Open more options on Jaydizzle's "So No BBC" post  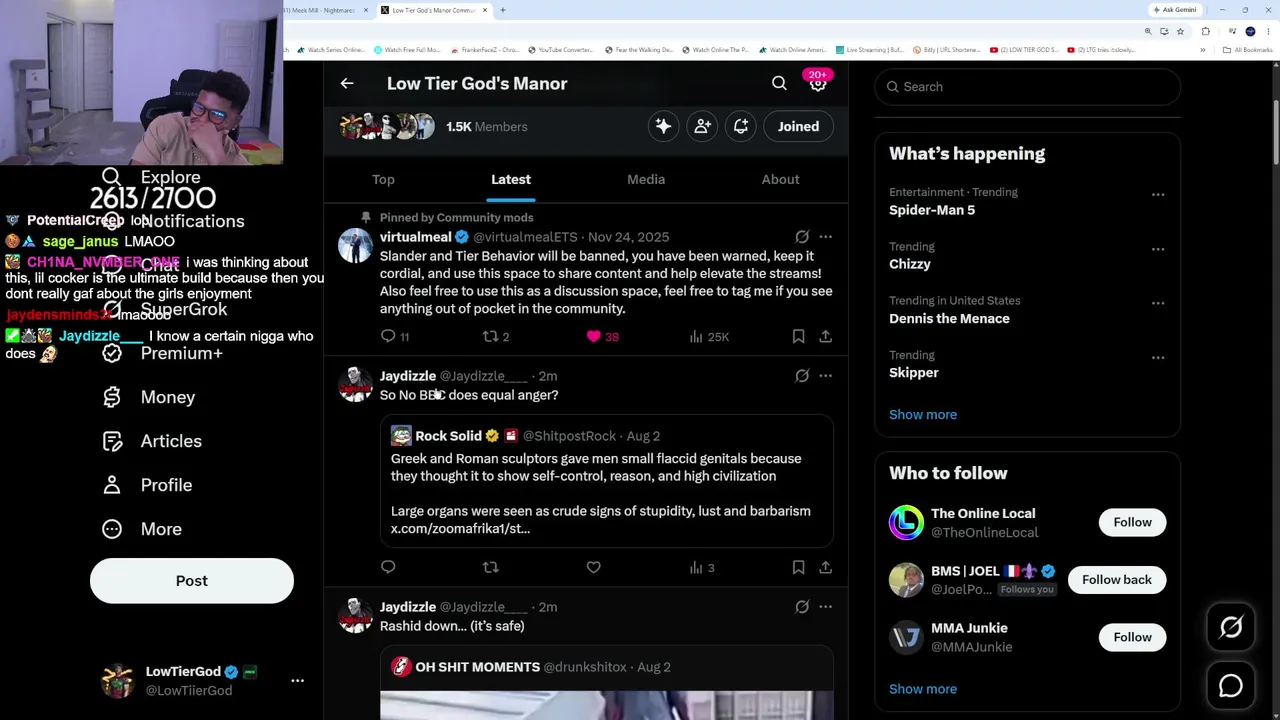(825, 376)
